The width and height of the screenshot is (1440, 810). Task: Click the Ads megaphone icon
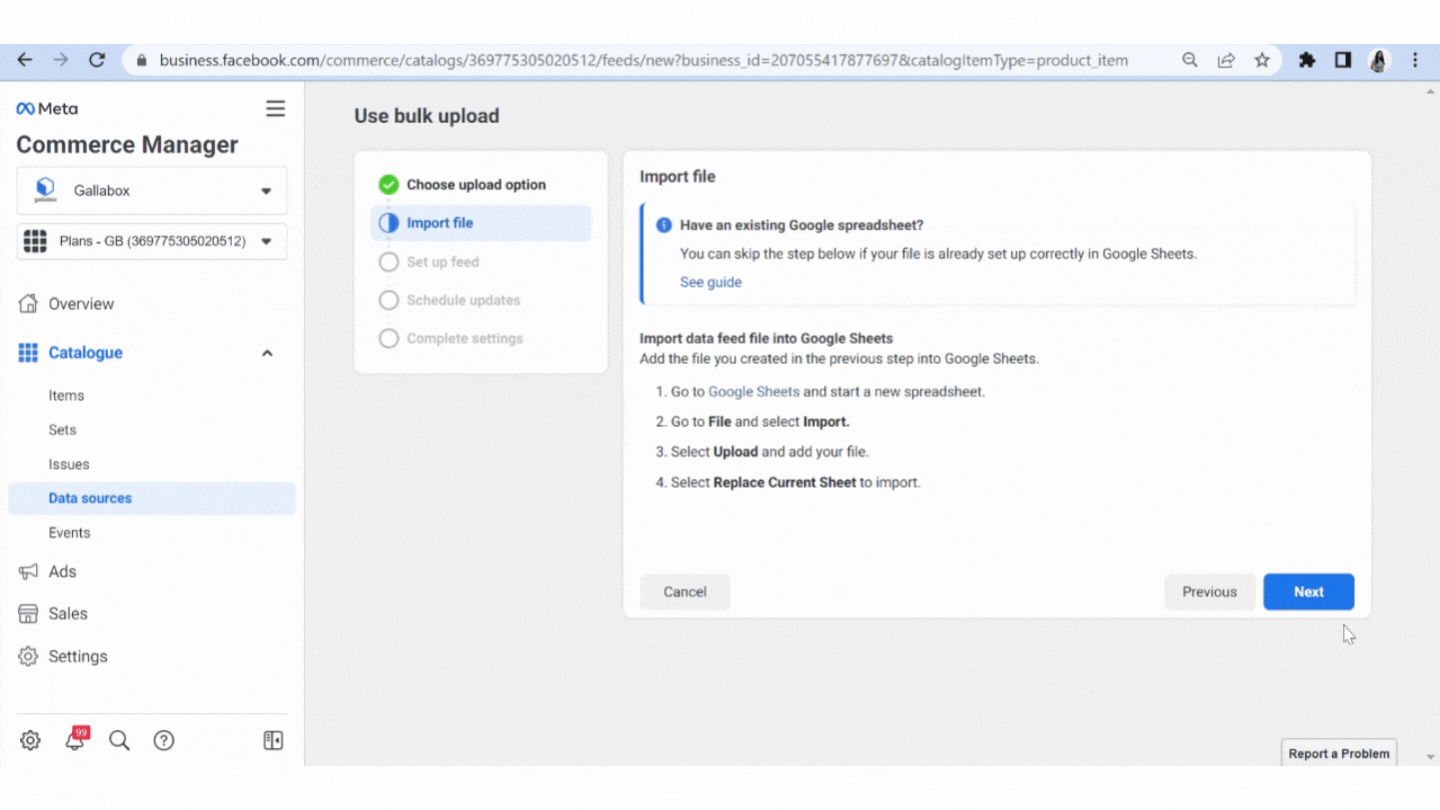pos(28,572)
